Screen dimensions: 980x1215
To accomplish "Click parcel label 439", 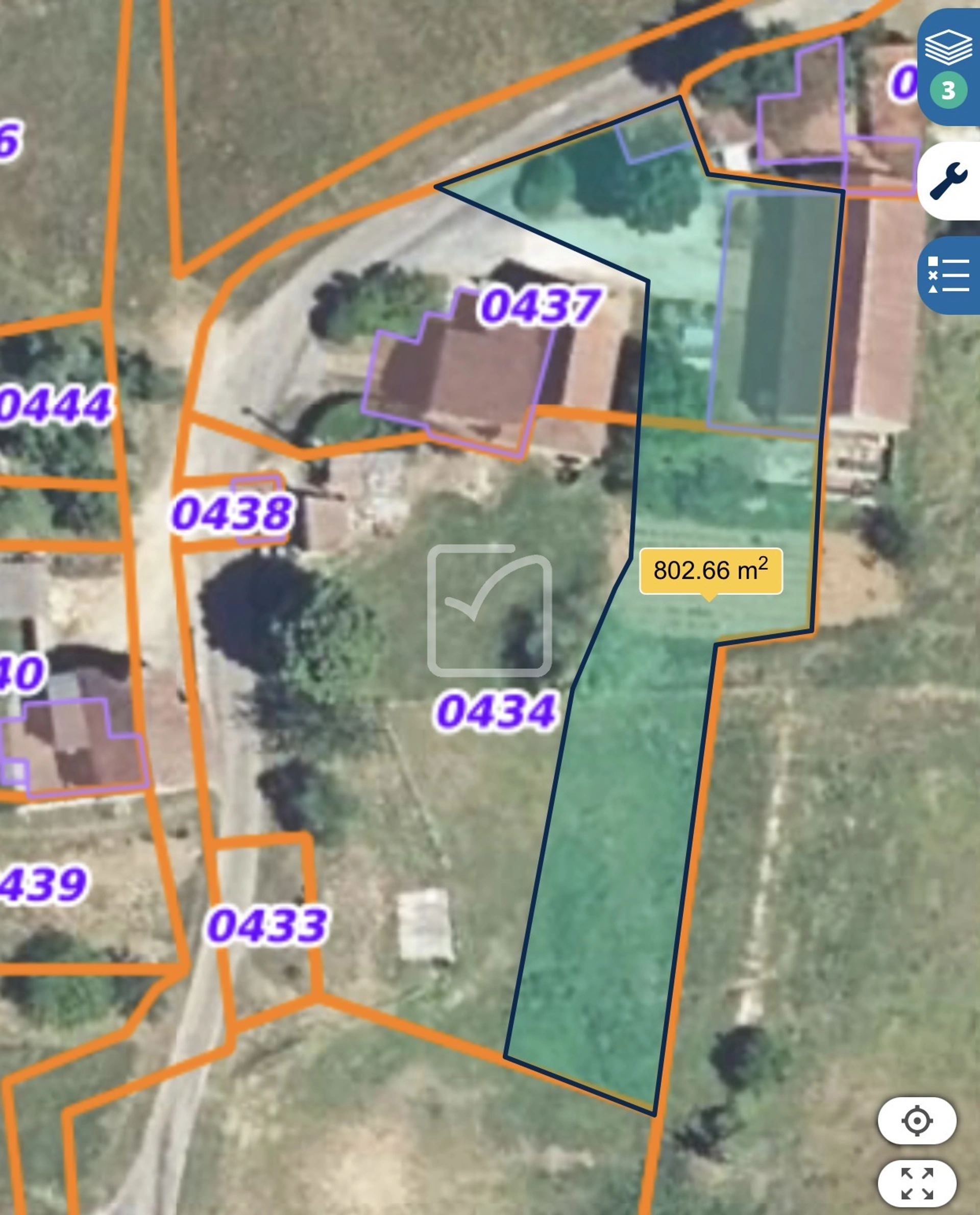I will 44,883.
